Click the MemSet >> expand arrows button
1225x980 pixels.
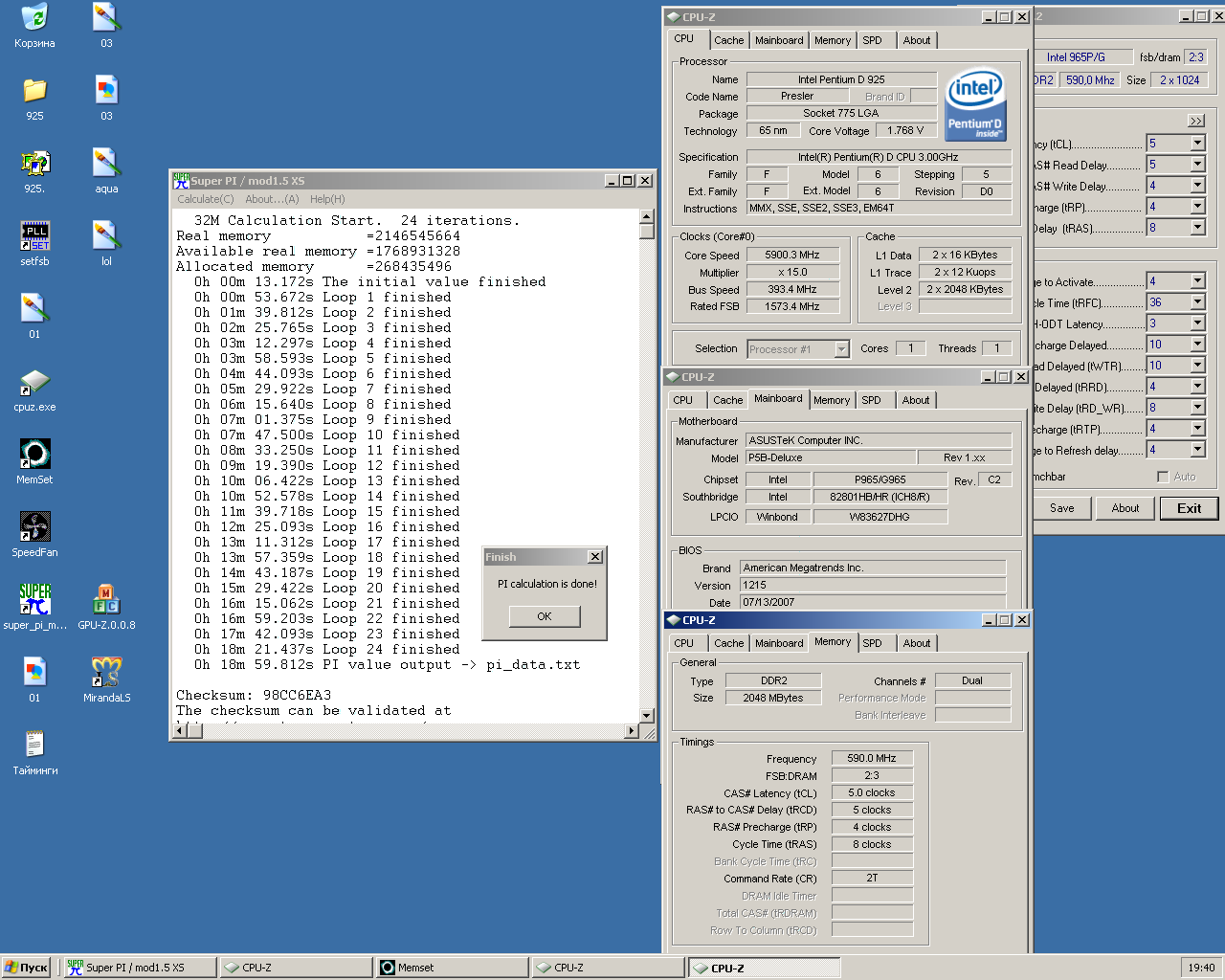1196,121
